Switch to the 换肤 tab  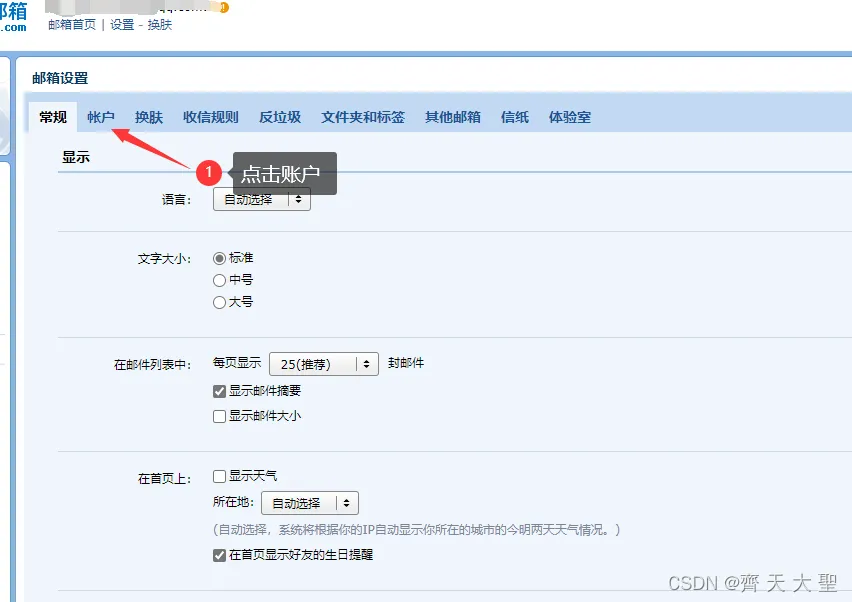tap(149, 117)
